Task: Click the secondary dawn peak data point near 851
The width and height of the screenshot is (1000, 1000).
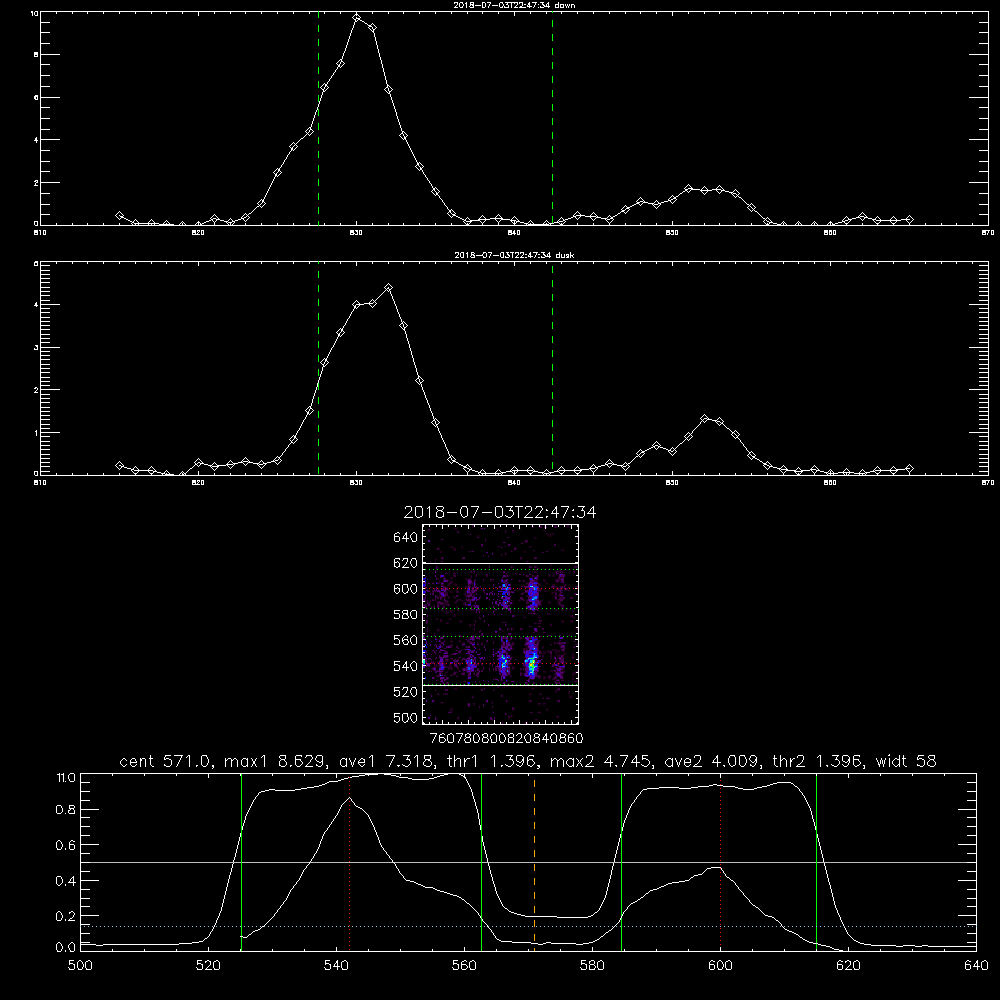Action: pyautogui.click(x=689, y=189)
